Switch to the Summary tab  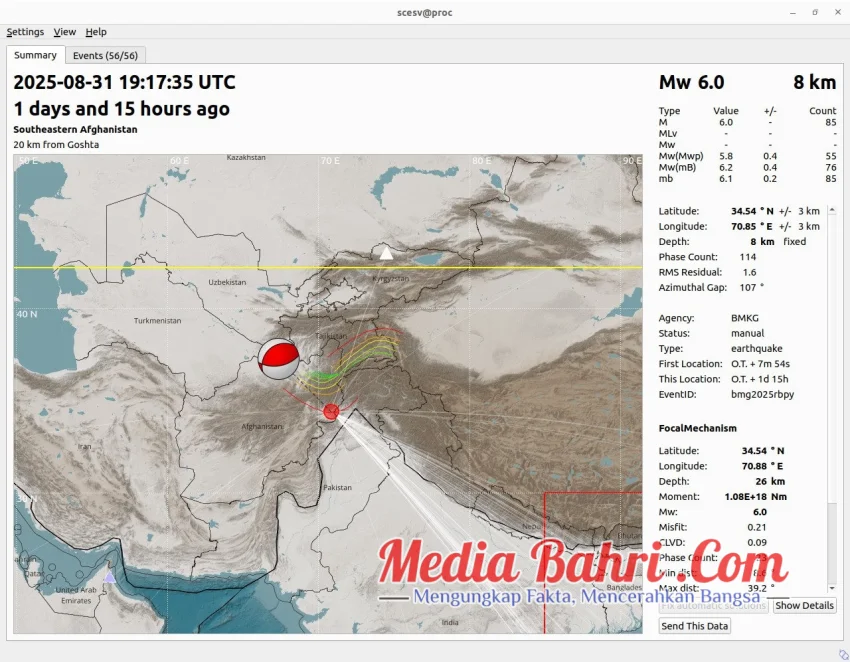pyautogui.click(x=35, y=55)
